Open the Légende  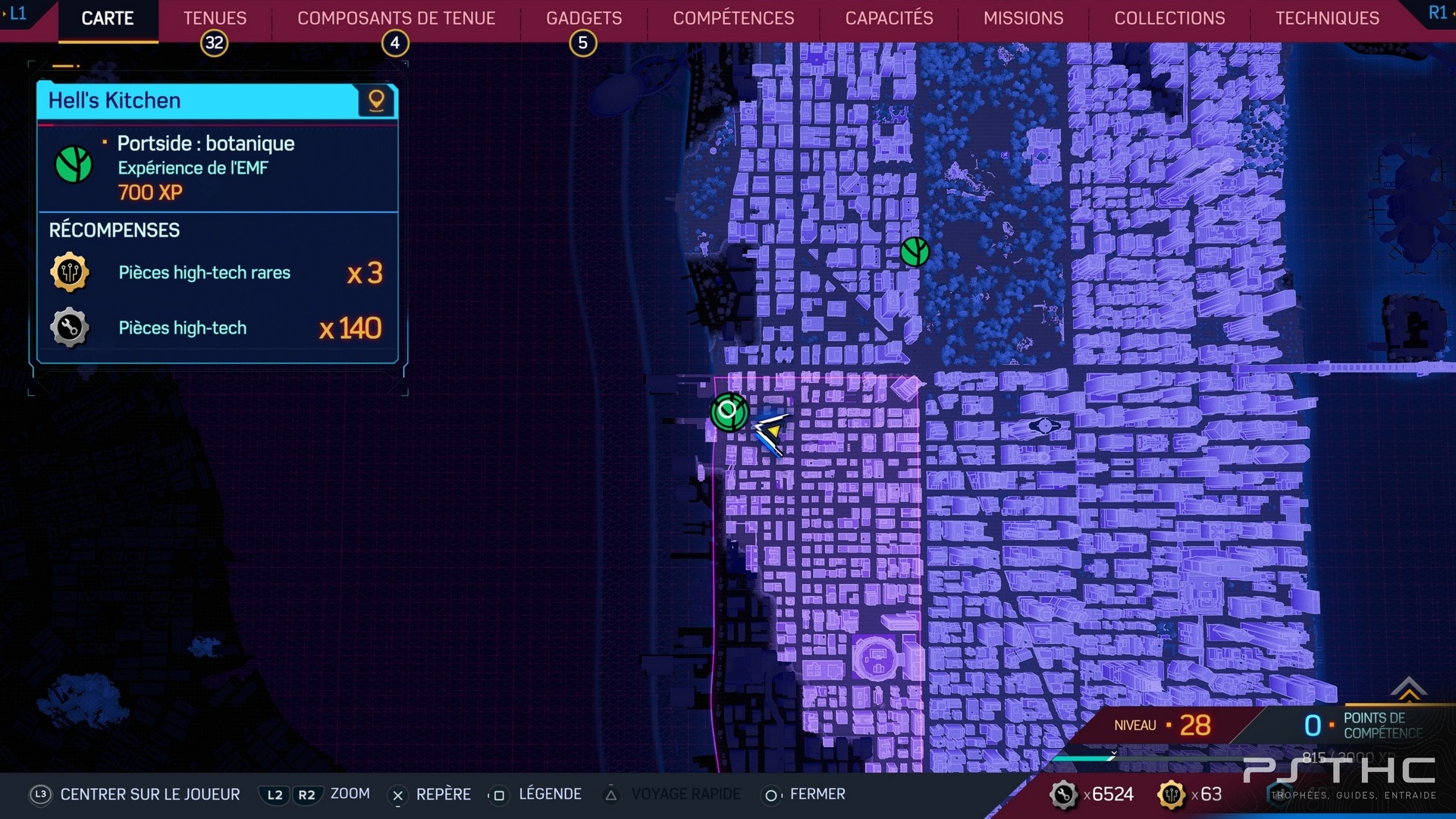click(x=550, y=794)
